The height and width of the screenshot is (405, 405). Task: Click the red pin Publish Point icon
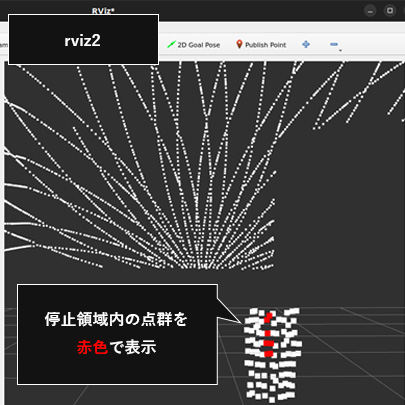(x=239, y=44)
